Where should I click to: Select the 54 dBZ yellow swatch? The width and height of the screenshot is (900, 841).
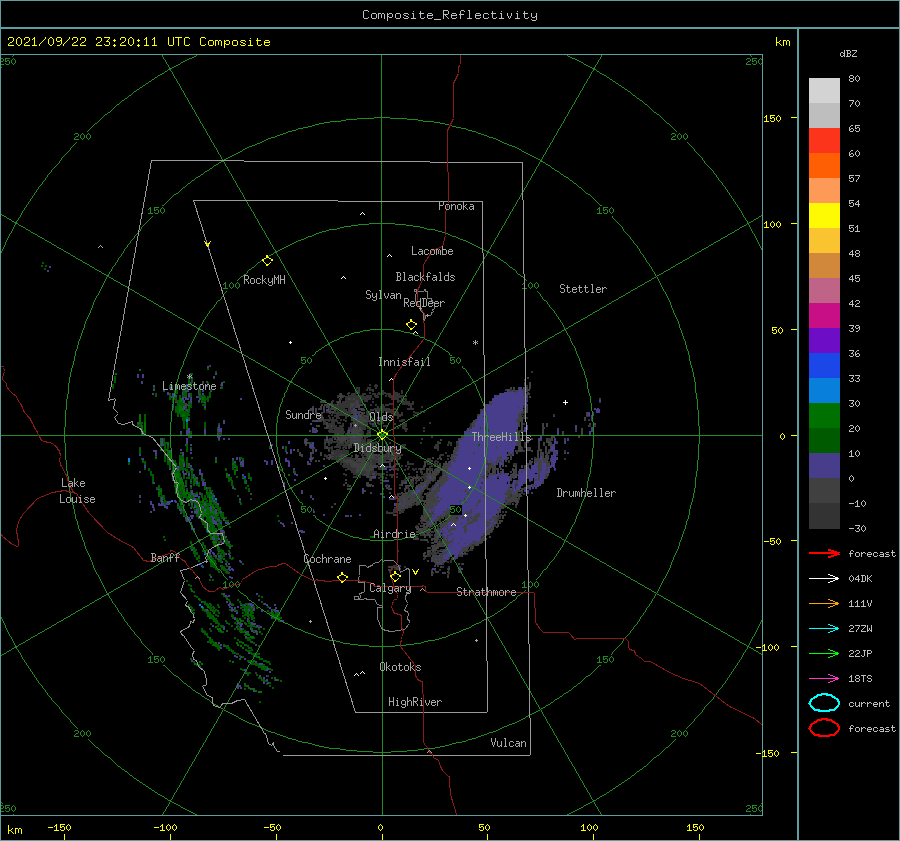coord(824,215)
